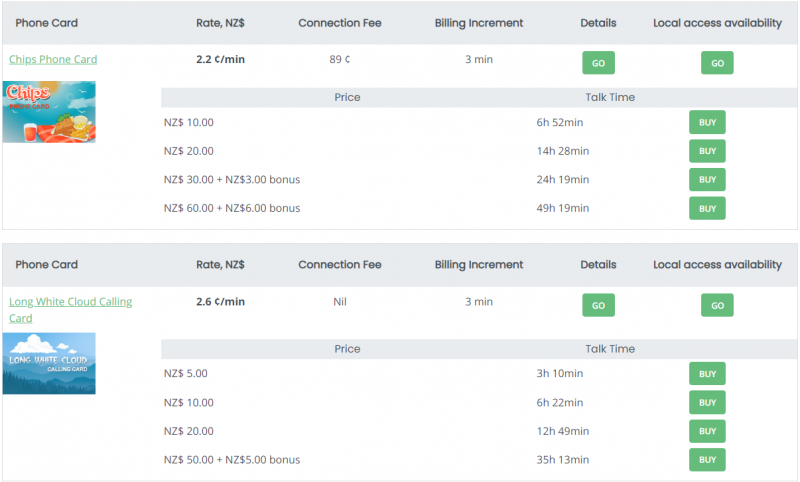
Task: Click the first table's Local access availability header
Action: tap(717, 23)
